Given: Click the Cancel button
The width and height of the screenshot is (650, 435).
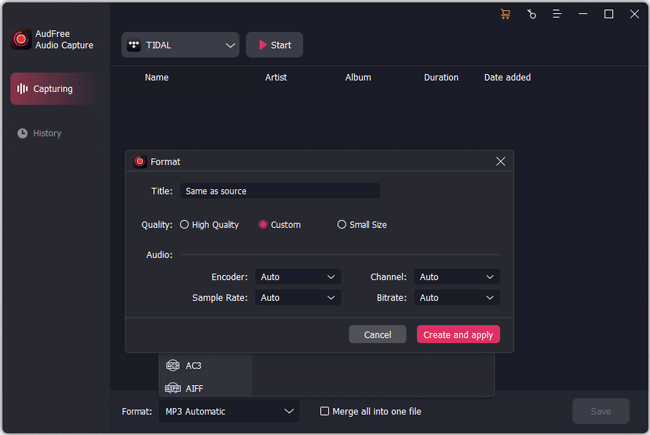Looking at the screenshot, I should click(377, 335).
